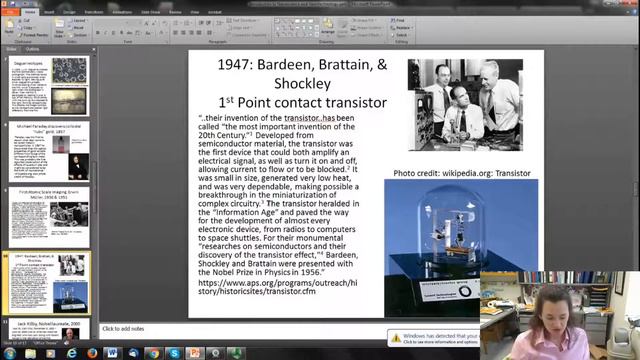Open the Select dropdown in Editing

(x=399, y=35)
